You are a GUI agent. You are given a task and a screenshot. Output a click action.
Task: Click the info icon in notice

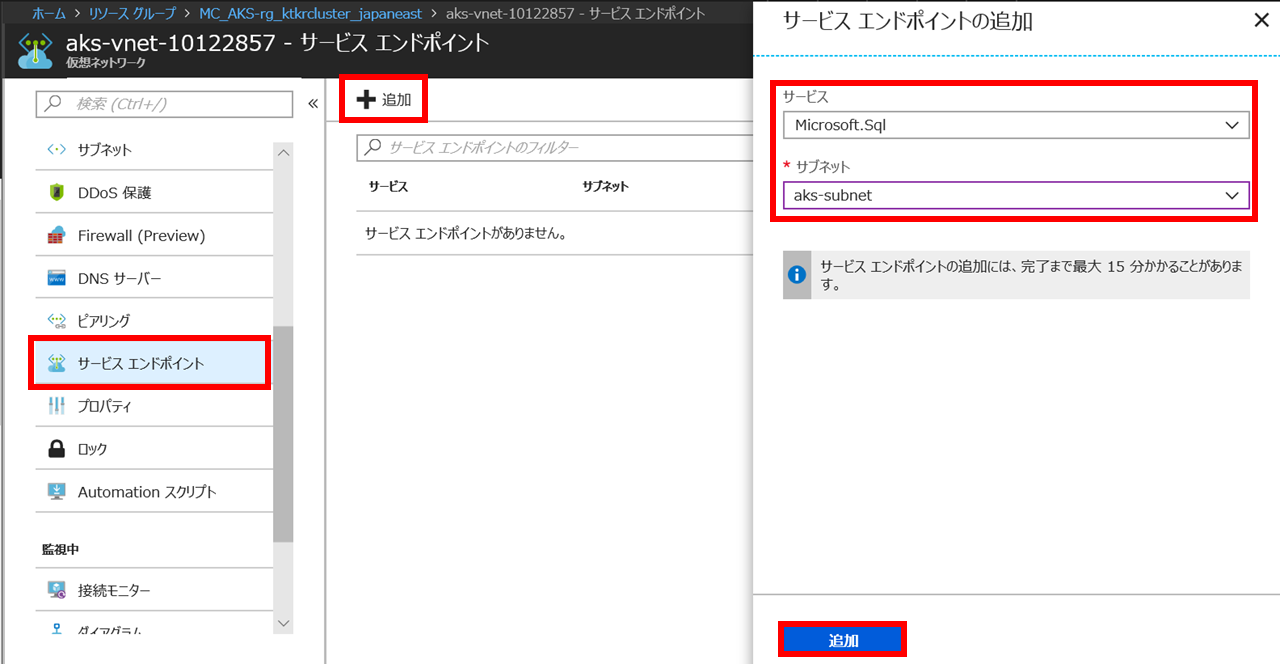click(797, 275)
